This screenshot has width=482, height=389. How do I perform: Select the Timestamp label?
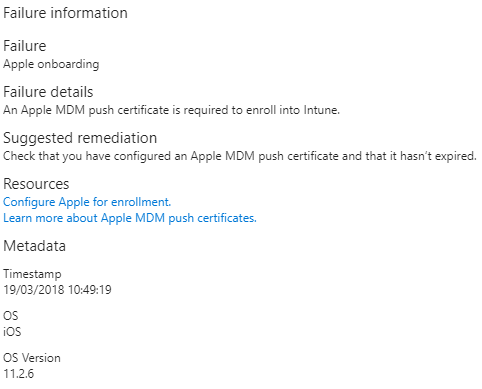point(32,274)
